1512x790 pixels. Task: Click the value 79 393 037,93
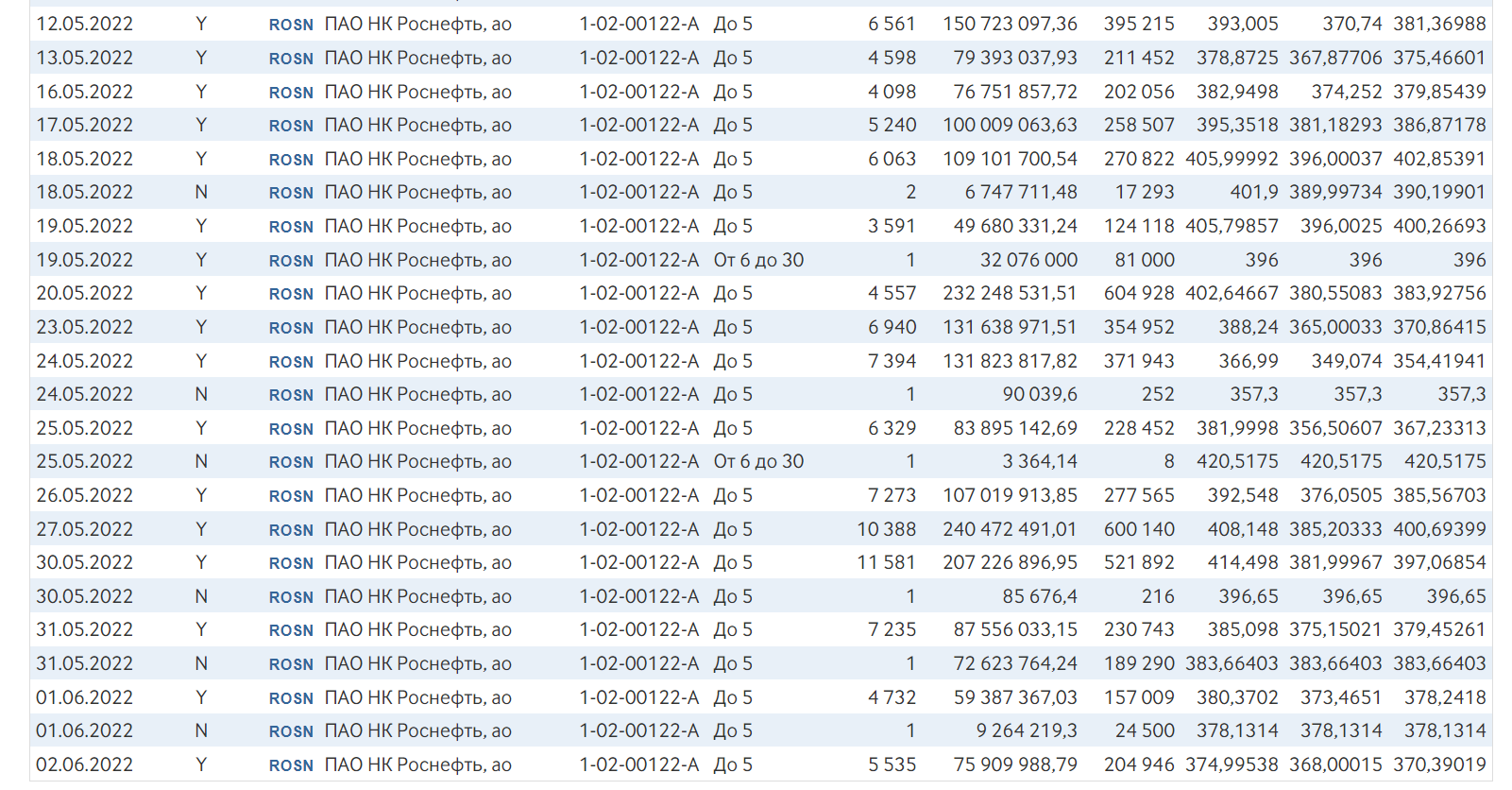1015,58
